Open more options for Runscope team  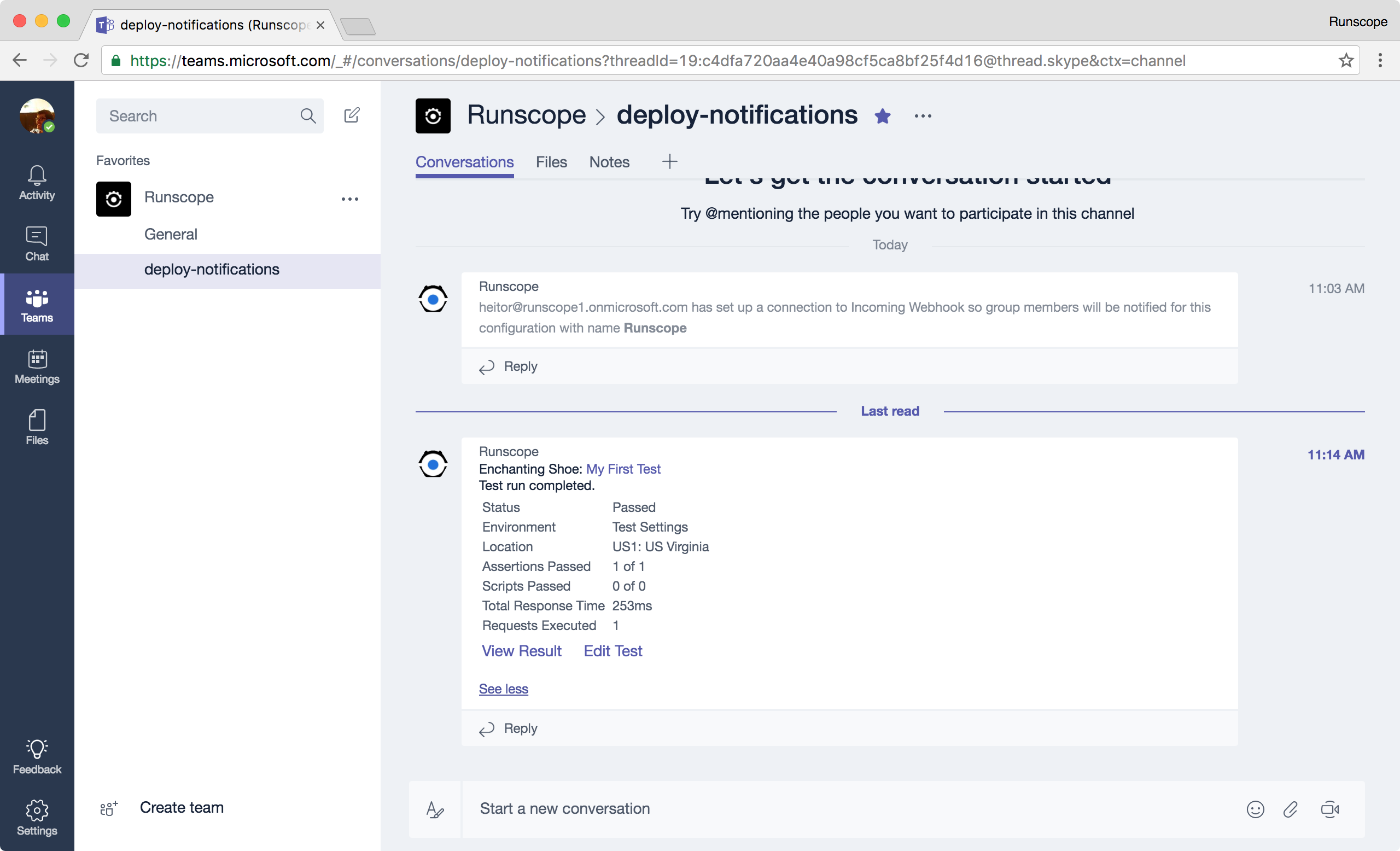pyautogui.click(x=350, y=199)
